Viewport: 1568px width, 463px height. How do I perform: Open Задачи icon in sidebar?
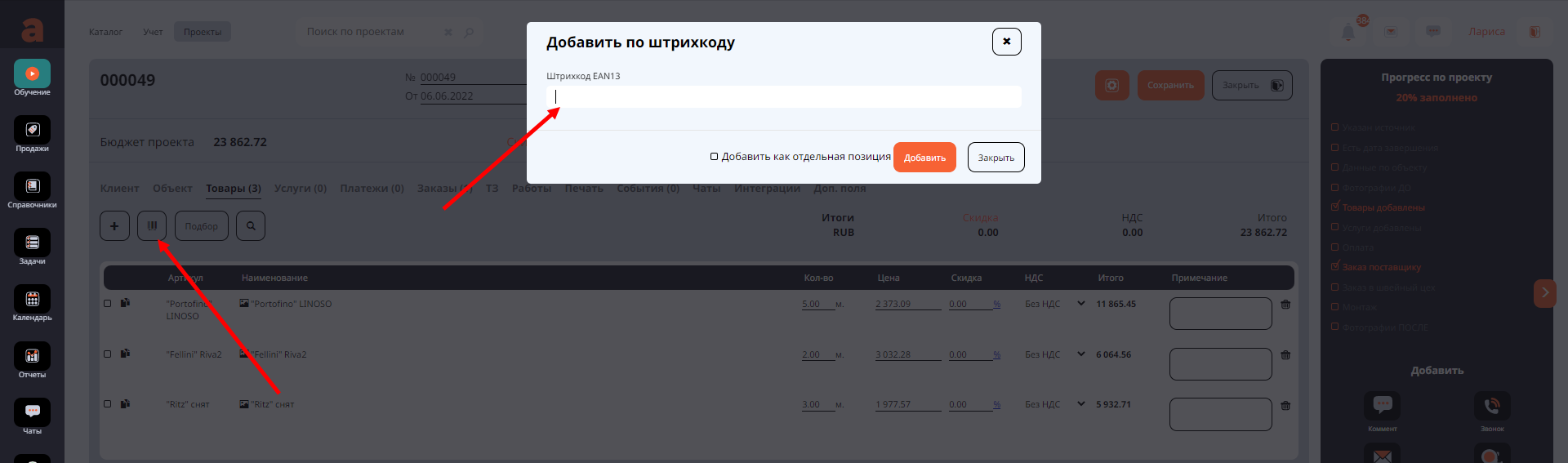click(x=32, y=243)
